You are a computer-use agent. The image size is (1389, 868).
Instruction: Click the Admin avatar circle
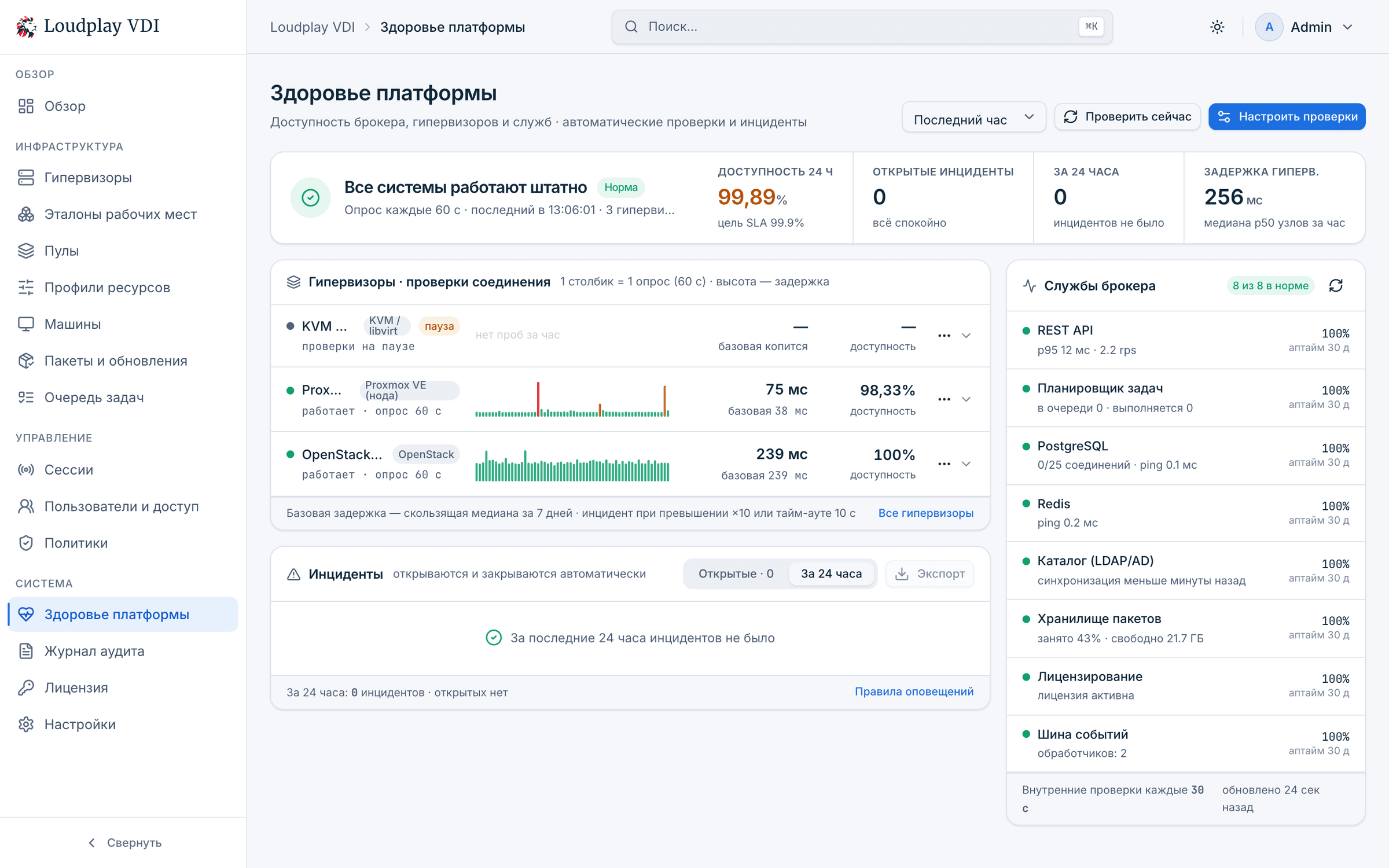(x=1269, y=27)
